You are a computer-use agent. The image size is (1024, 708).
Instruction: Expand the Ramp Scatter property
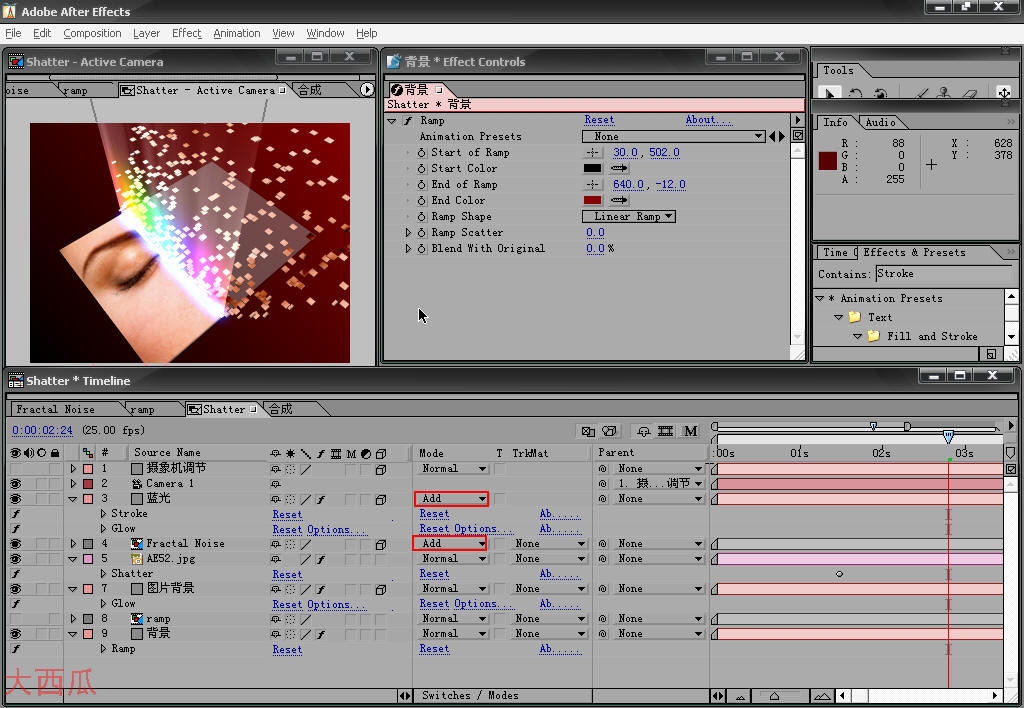click(x=409, y=232)
